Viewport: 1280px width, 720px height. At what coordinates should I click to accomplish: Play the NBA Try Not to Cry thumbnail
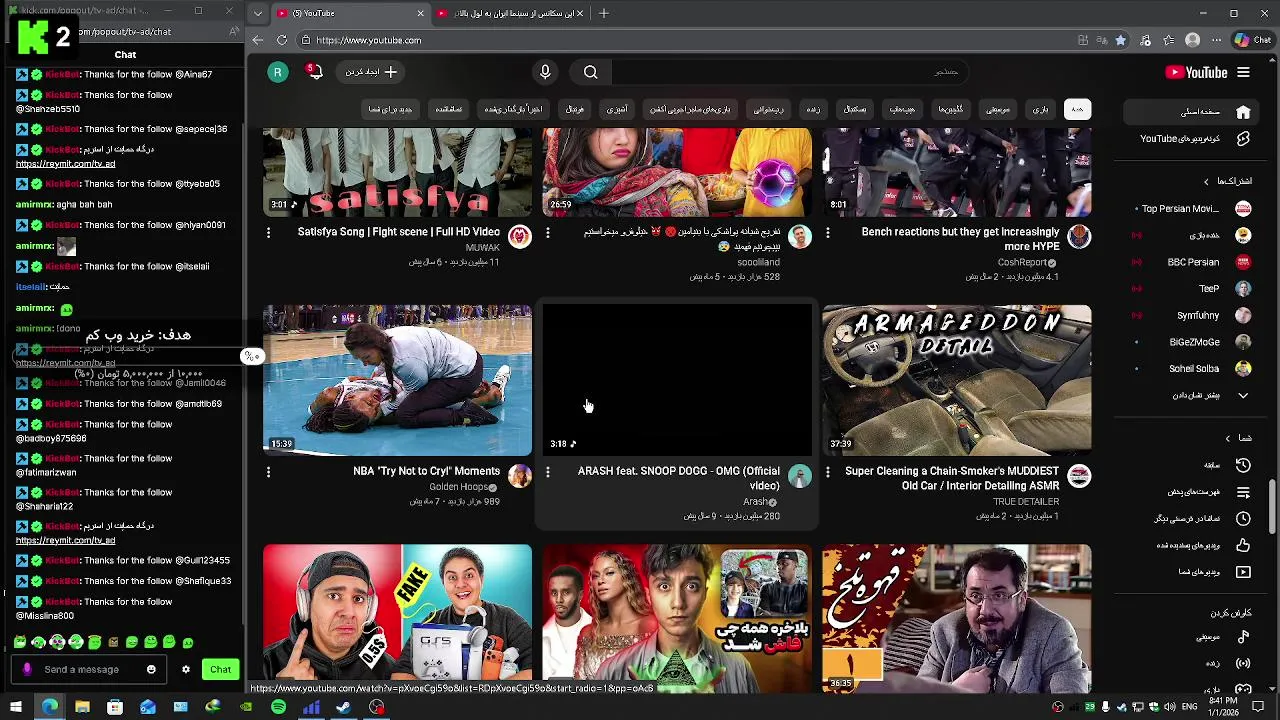click(397, 380)
